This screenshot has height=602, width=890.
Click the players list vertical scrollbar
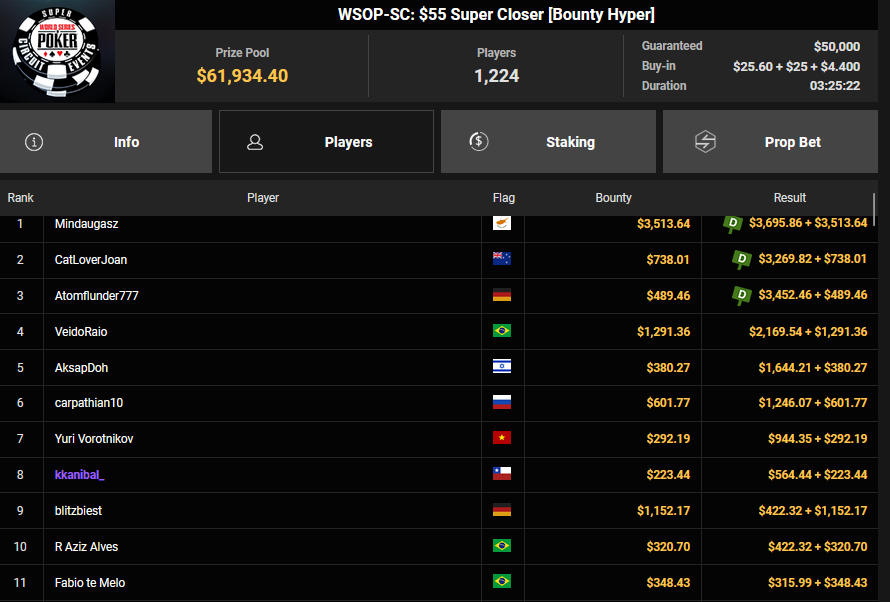(x=875, y=210)
